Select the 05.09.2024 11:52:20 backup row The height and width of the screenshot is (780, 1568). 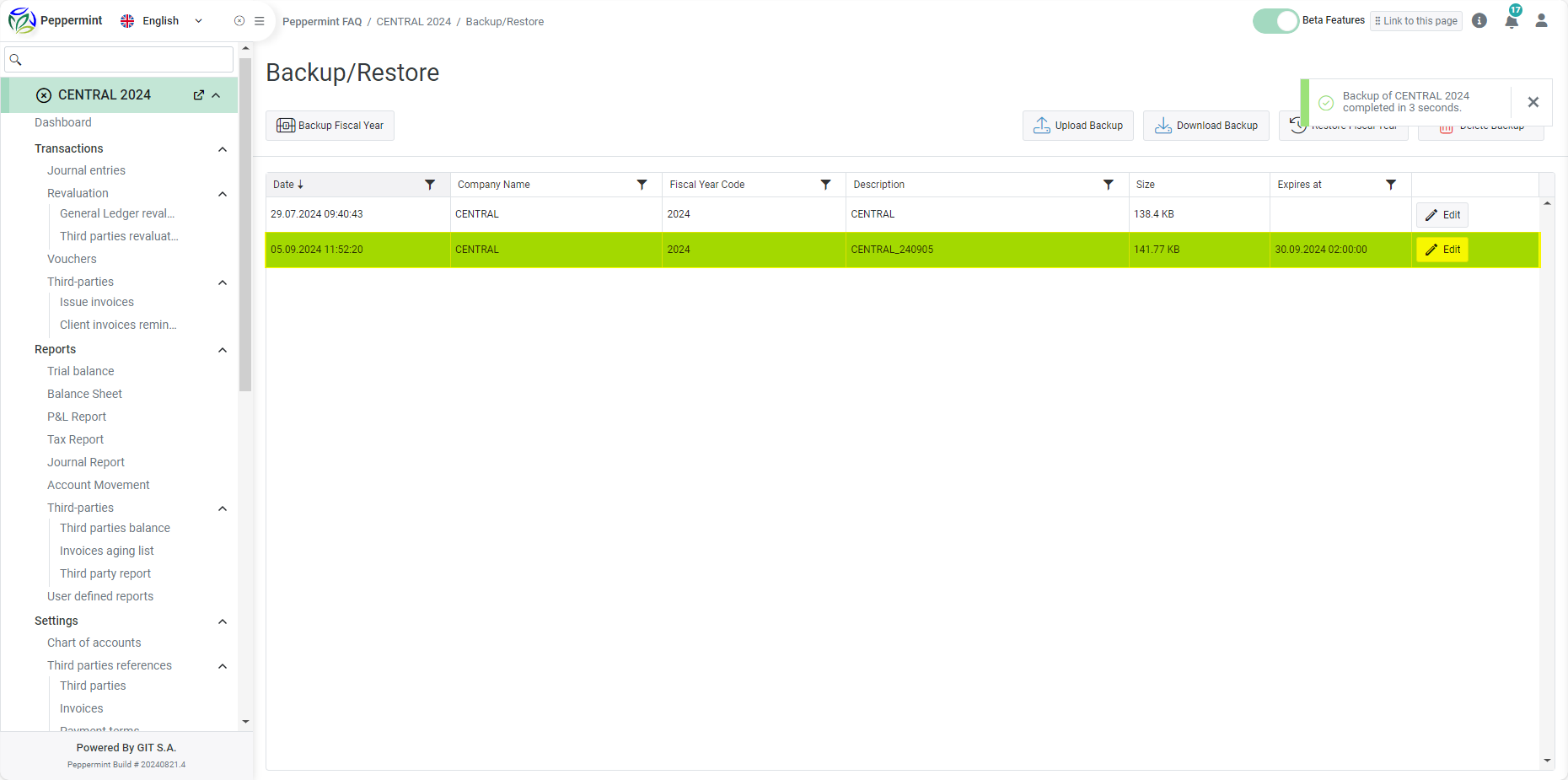pyautogui.click(x=902, y=250)
